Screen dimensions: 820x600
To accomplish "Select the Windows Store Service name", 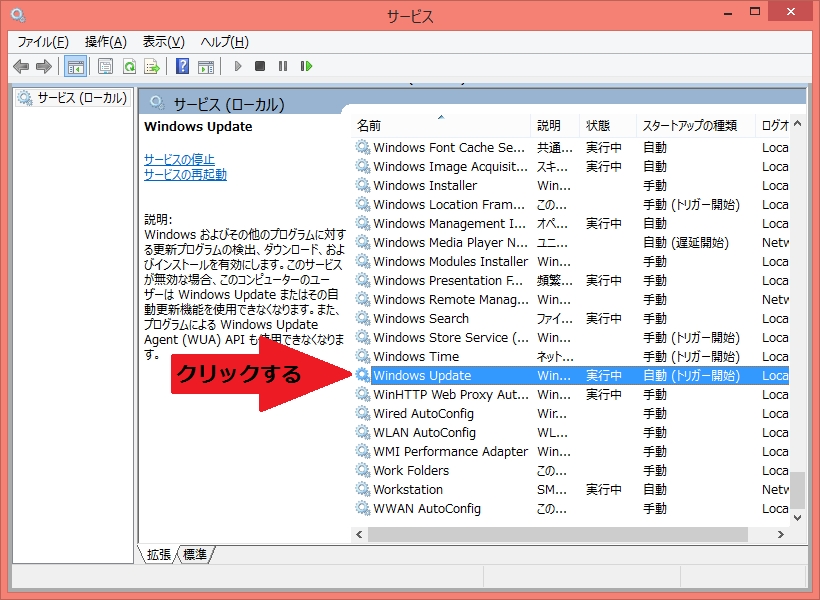I will coord(451,337).
